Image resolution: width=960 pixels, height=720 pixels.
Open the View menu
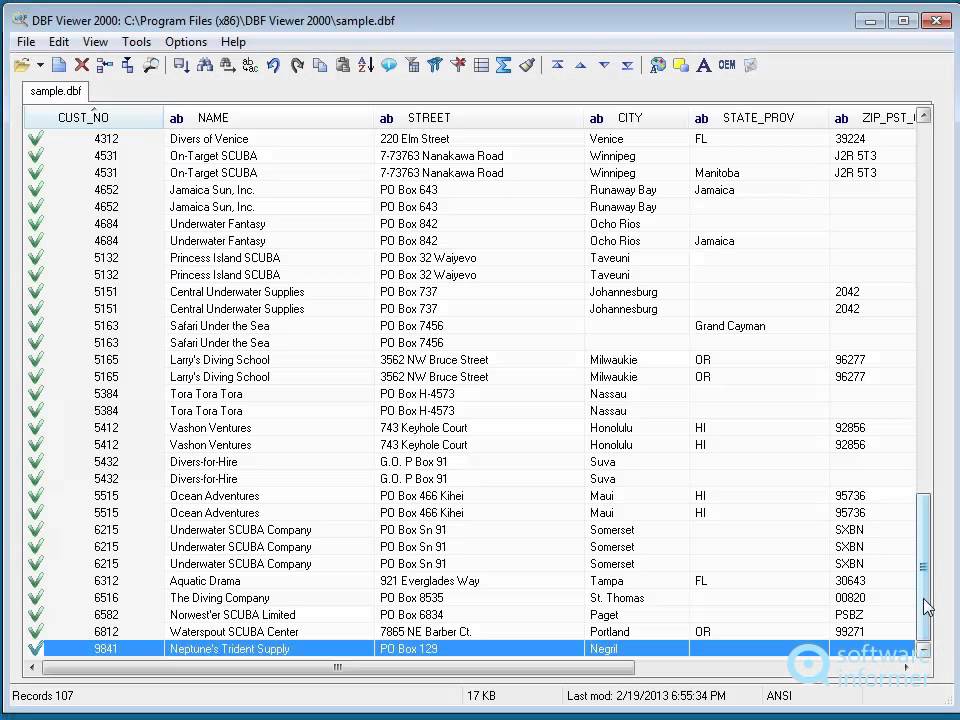tap(95, 42)
